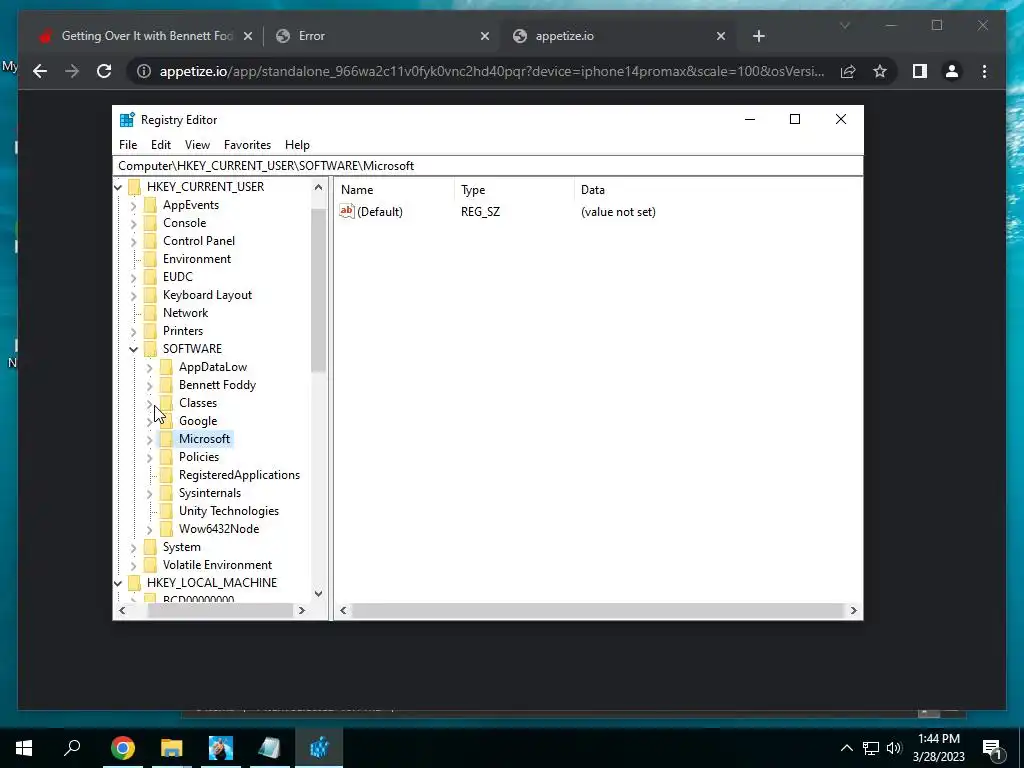Click the Chrome back arrow icon

click(x=40, y=71)
